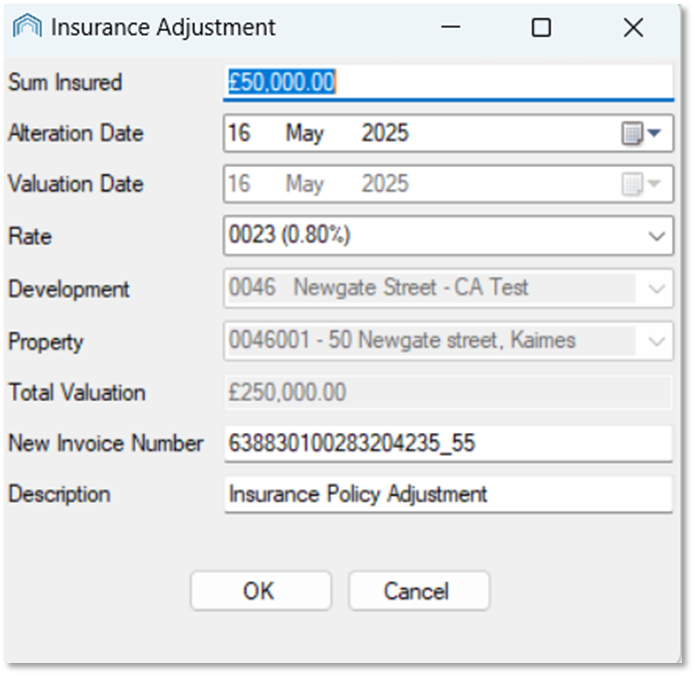Click the application logo icon in title bar
The width and height of the screenshot is (695, 676).
pyautogui.click(x=27, y=26)
